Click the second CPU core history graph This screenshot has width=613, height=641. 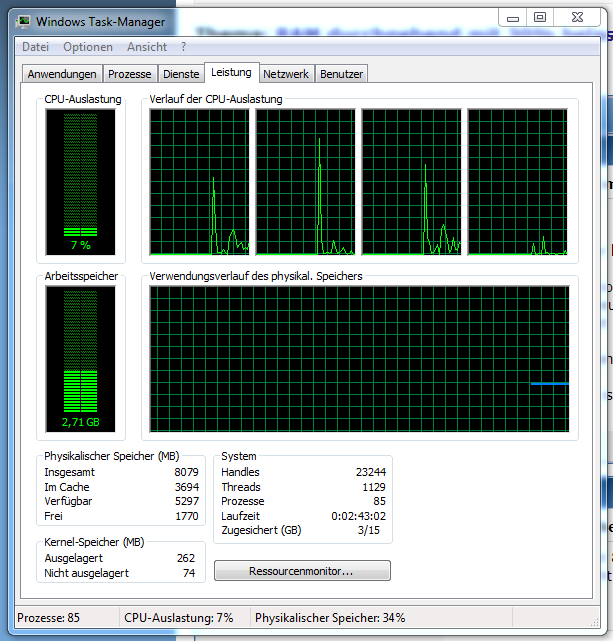(305, 182)
